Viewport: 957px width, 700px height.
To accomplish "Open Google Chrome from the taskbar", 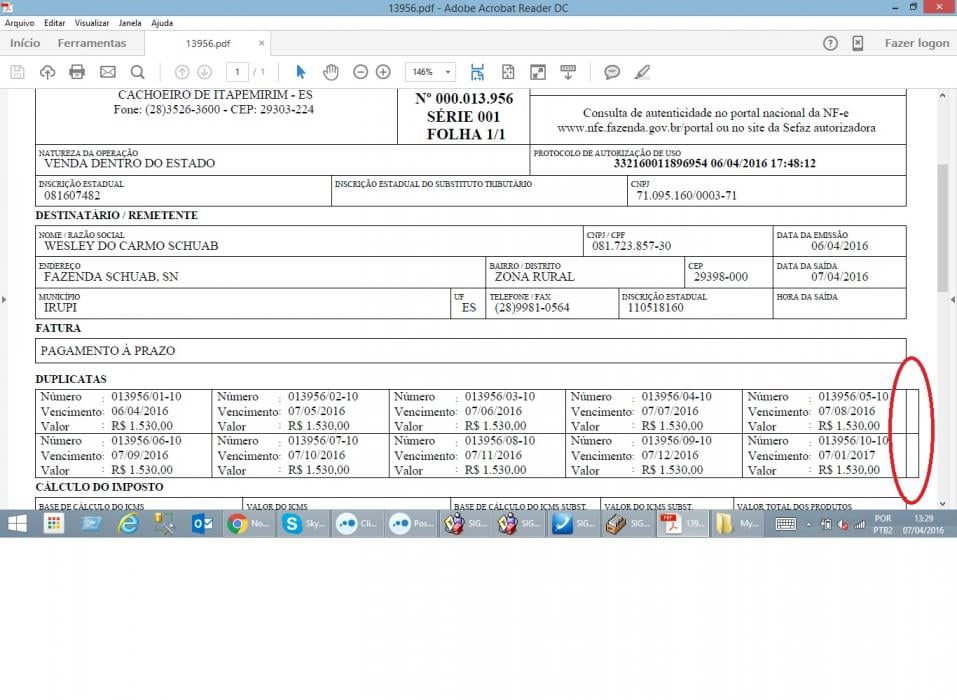I will tap(237, 524).
